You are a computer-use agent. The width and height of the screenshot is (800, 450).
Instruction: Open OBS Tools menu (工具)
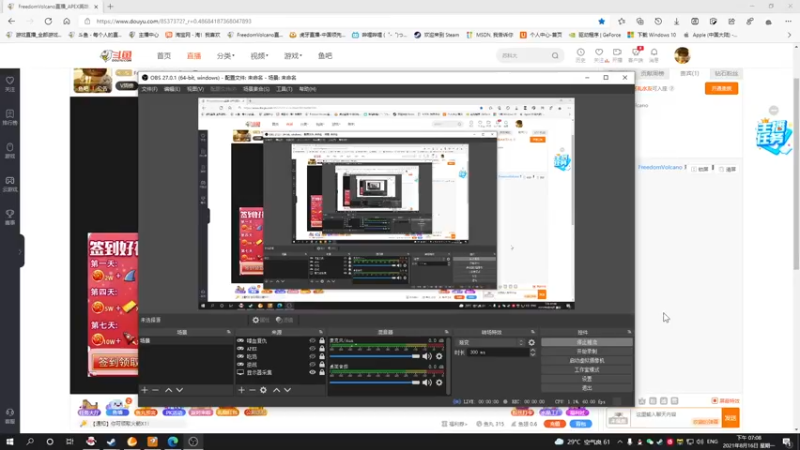pos(284,89)
